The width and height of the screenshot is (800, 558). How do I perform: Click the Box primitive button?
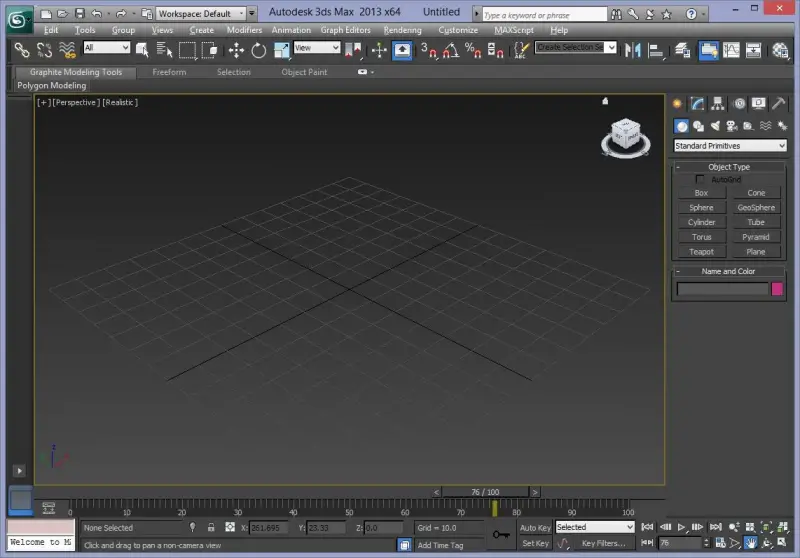pyautogui.click(x=701, y=193)
